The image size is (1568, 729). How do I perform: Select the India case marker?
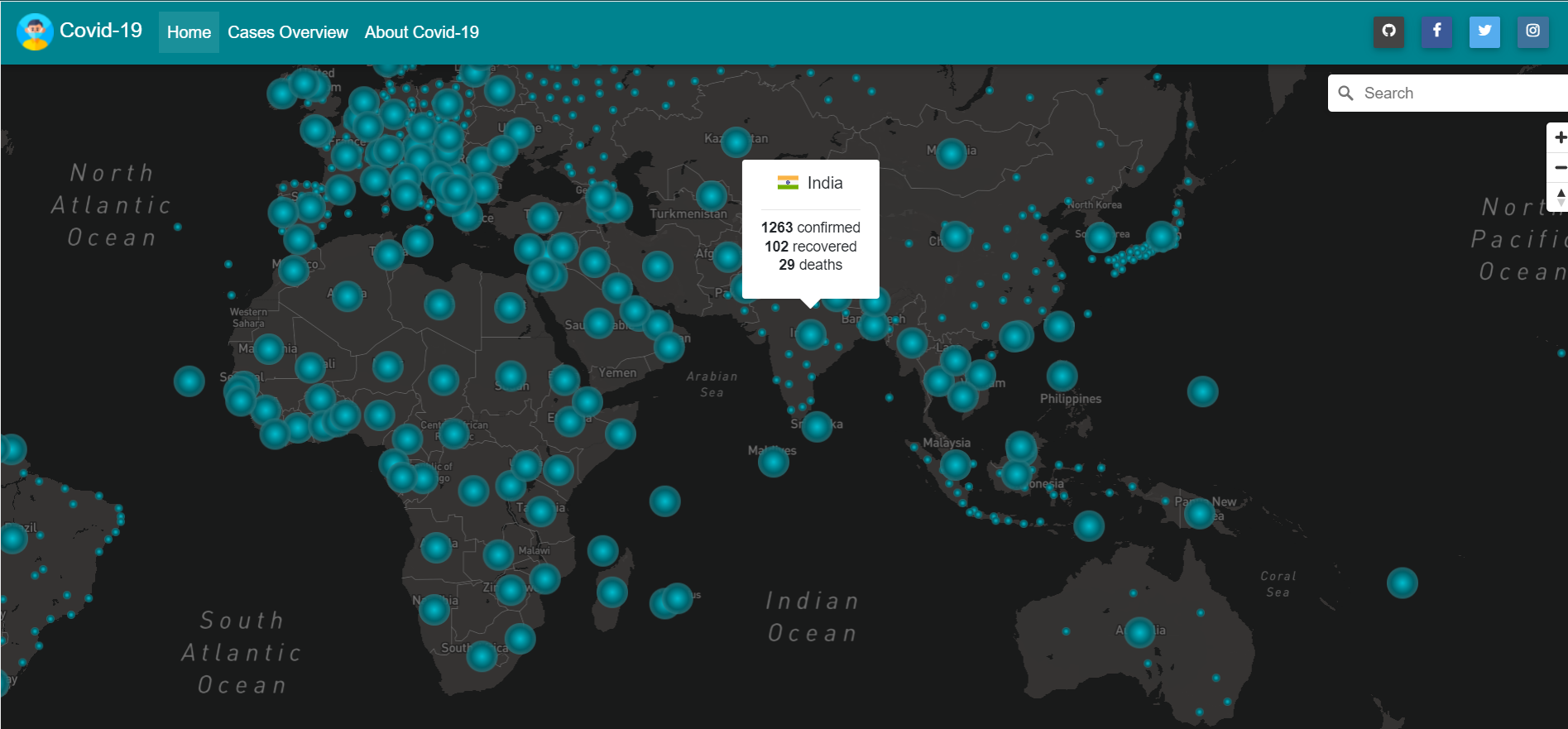[x=810, y=335]
